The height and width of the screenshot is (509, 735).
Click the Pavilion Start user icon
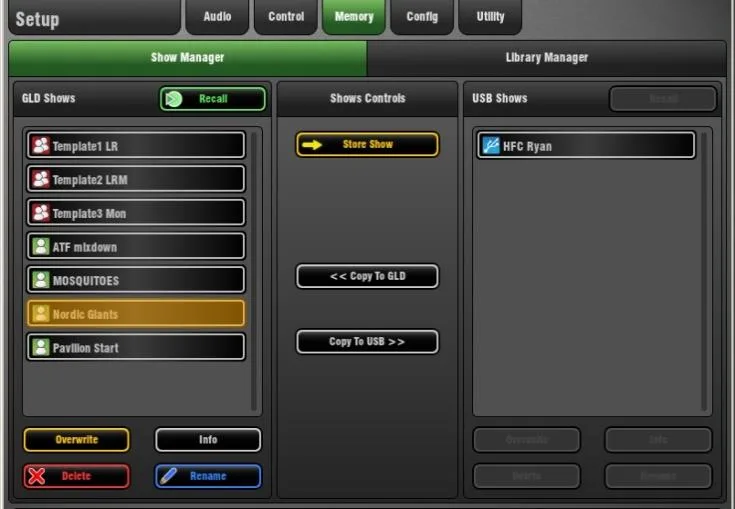[x=41, y=347]
